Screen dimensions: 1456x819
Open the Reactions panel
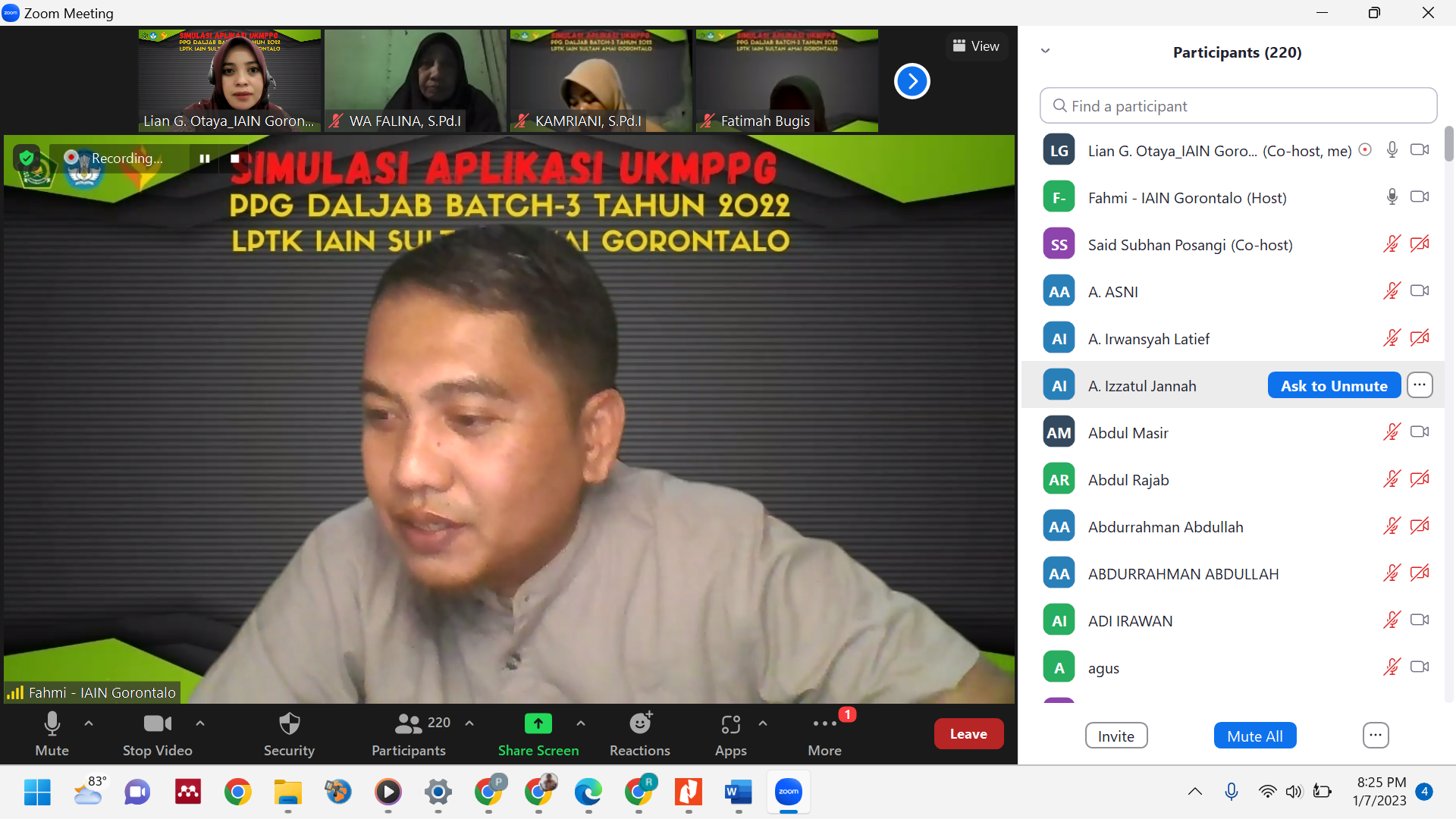point(639,733)
